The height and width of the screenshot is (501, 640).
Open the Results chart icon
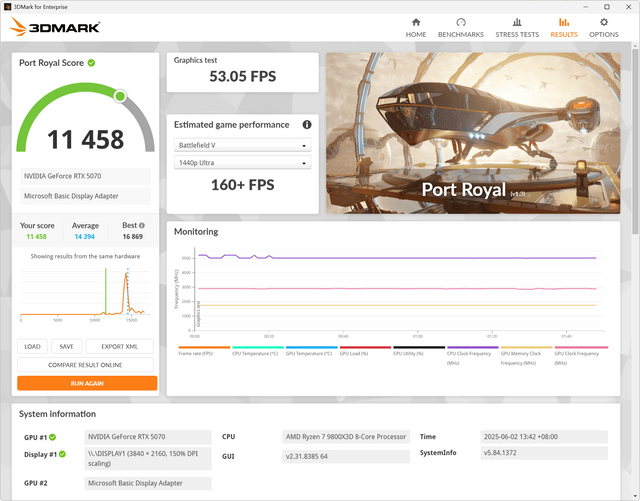point(564,22)
